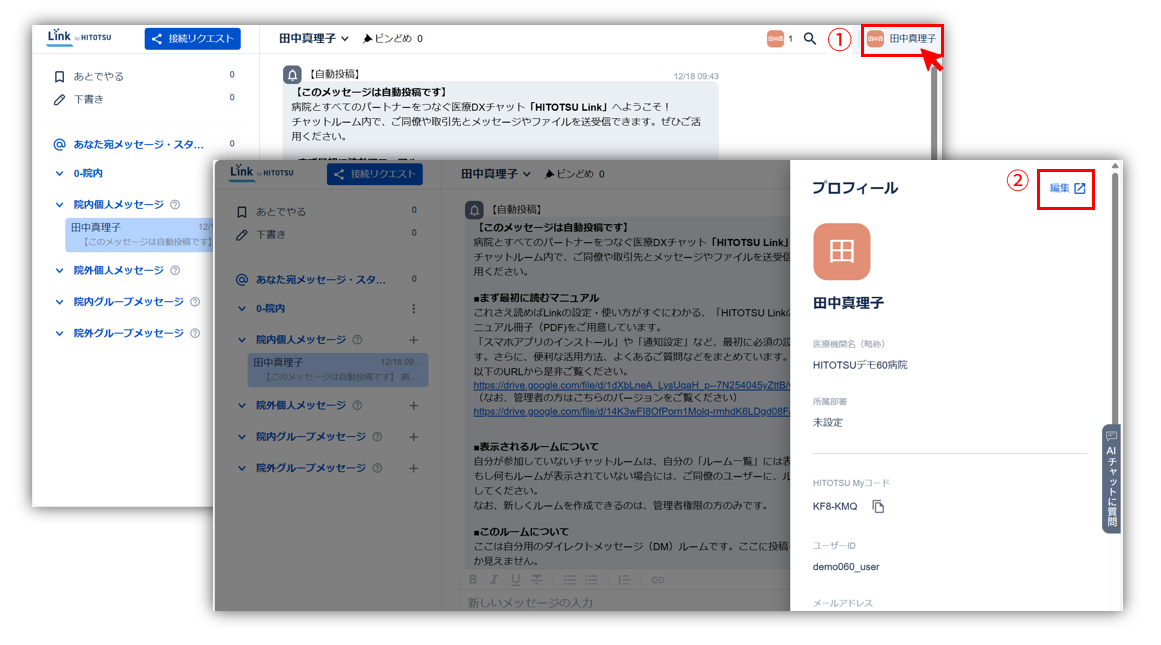This screenshot has height=645, width=1161.
Task: Open the profile 編集 link
Action: pos(1066,188)
